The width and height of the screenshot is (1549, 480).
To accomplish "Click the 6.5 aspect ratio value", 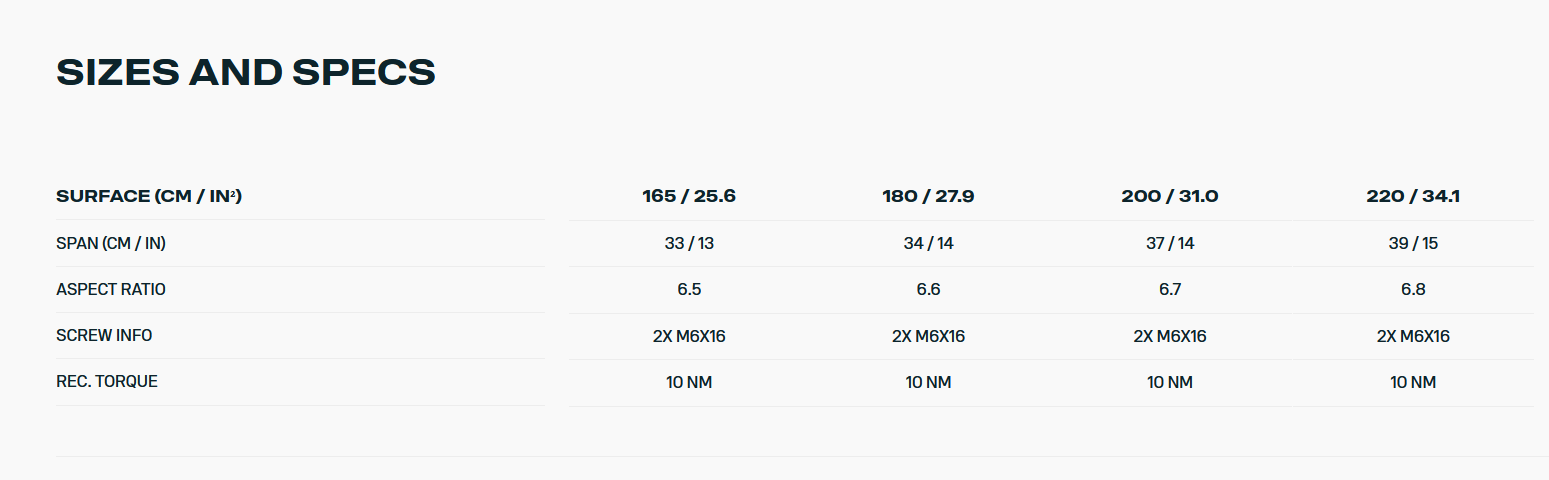I will pos(689,289).
